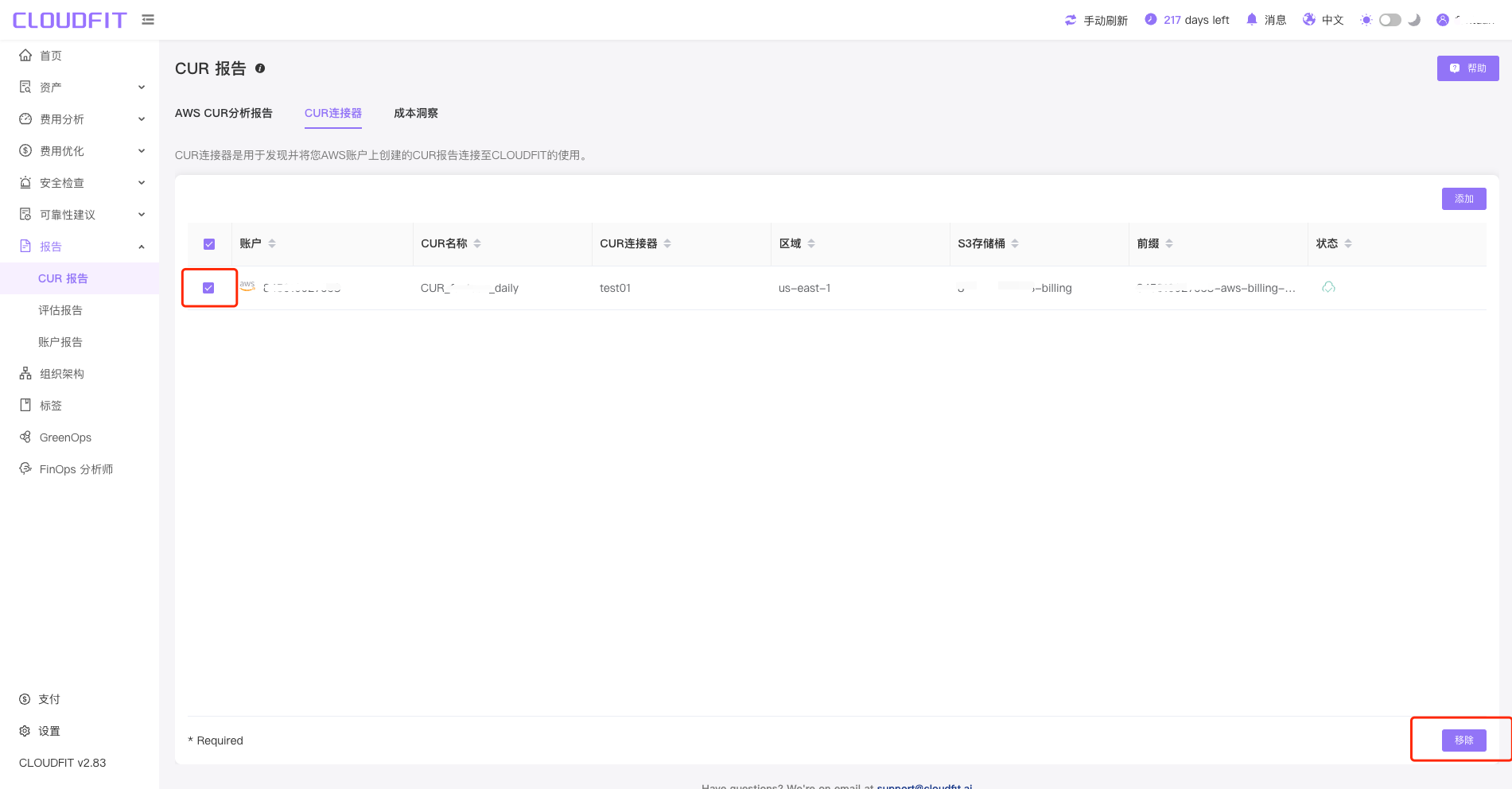Open the notification bell icon
This screenshot has height=789, width=1512.
pos(1252,19)
